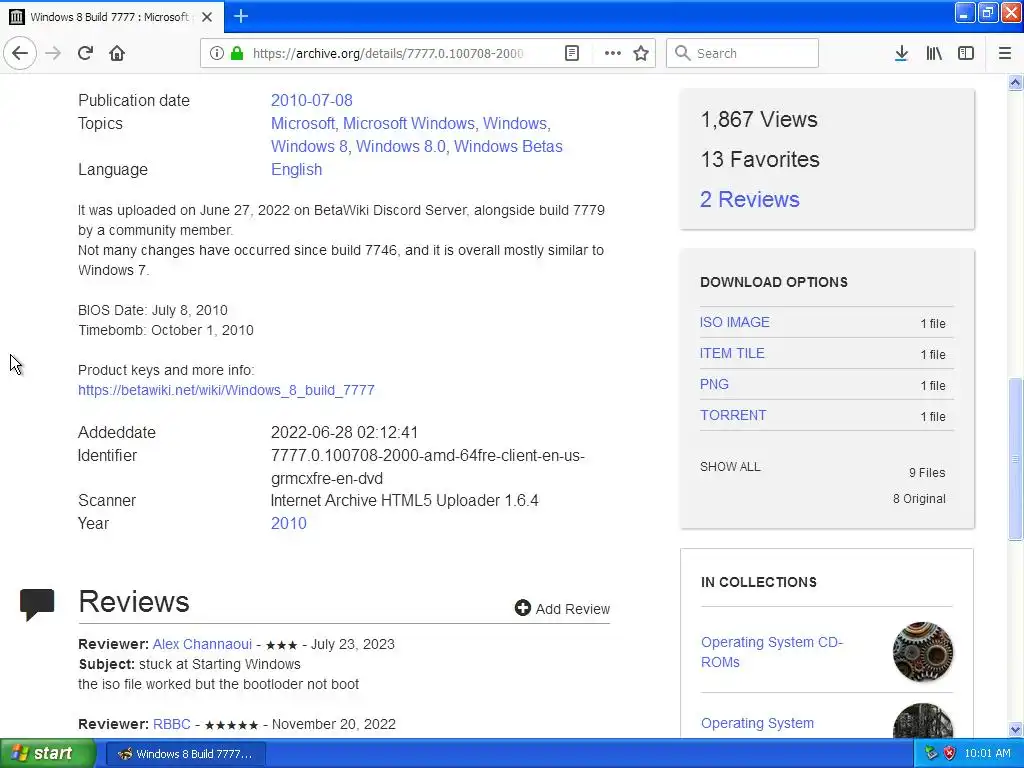Viewport: 1024px width, 768px height.
Task: Bookmark this page with the star
Action: (x=641, y=53)
